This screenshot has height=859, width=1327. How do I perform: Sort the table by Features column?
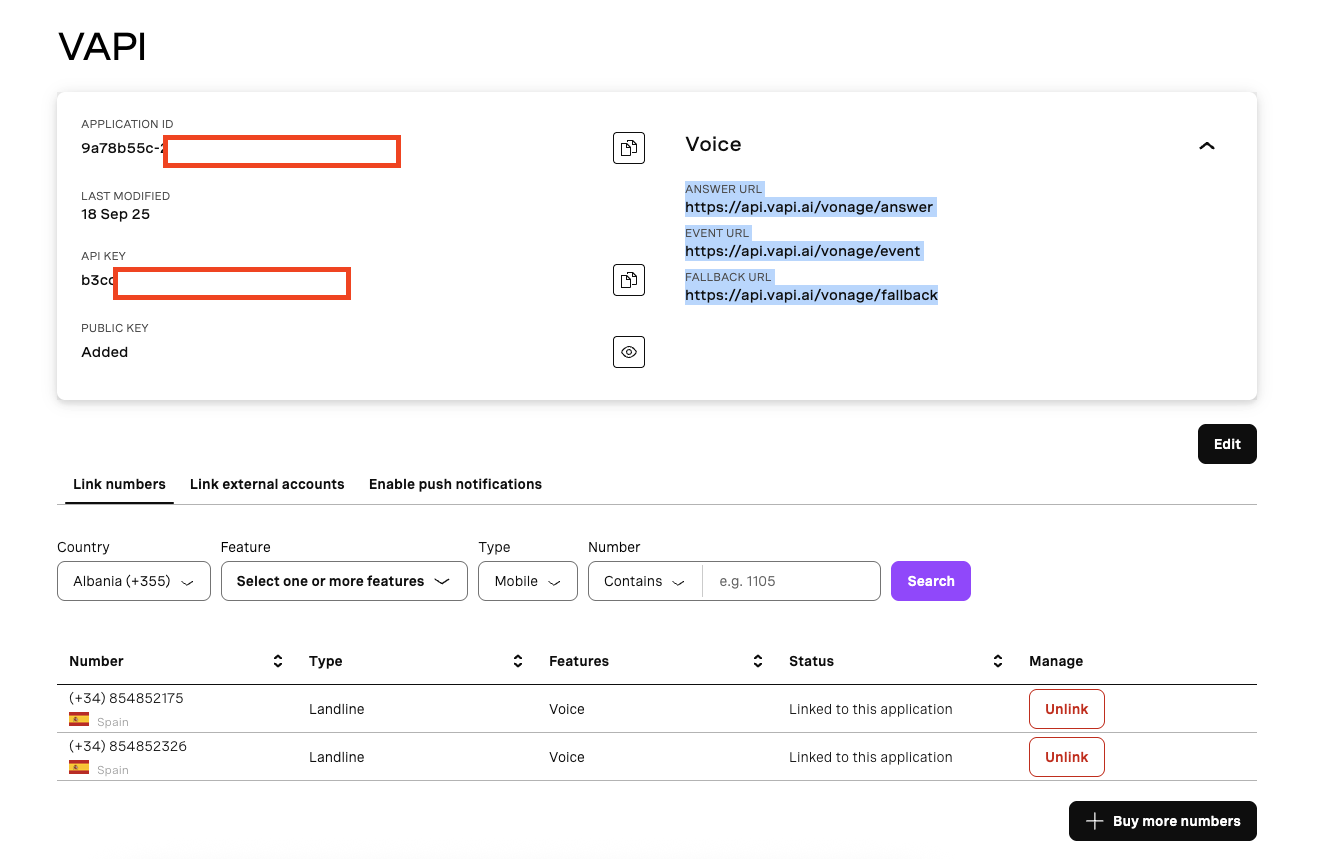[758, 661]
